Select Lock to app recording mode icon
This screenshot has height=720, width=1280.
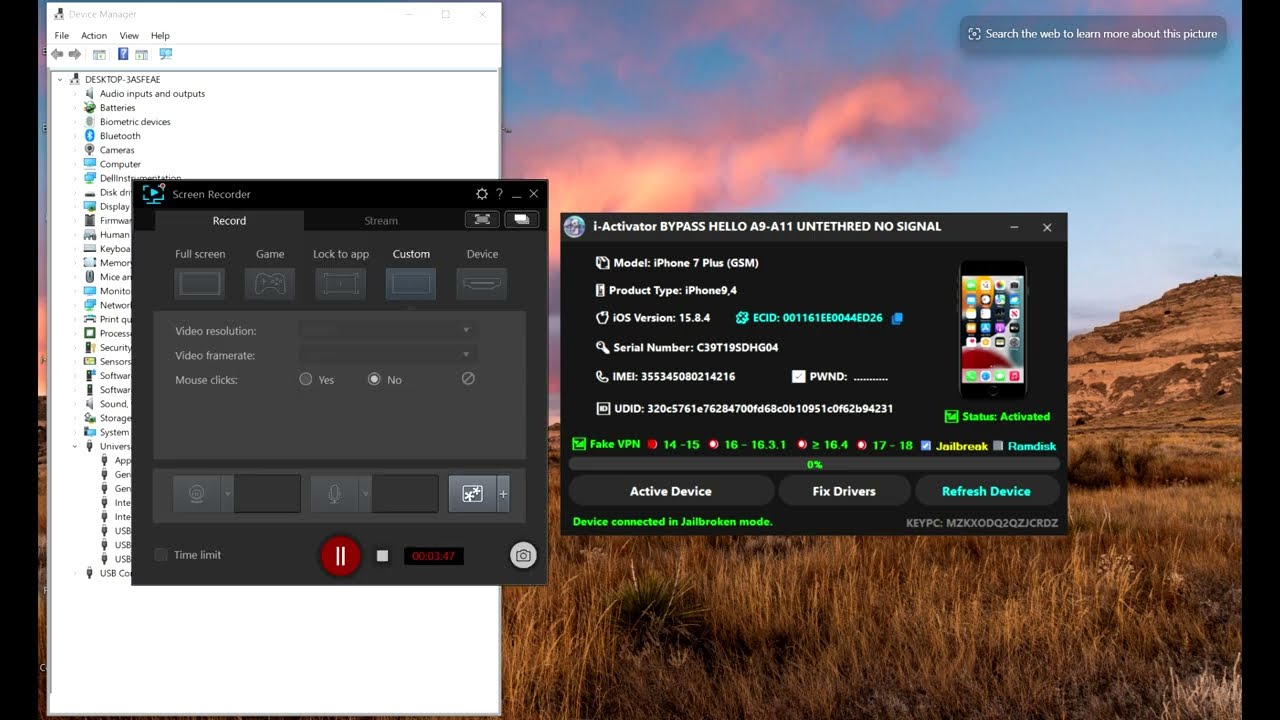[x=341, y=284]
